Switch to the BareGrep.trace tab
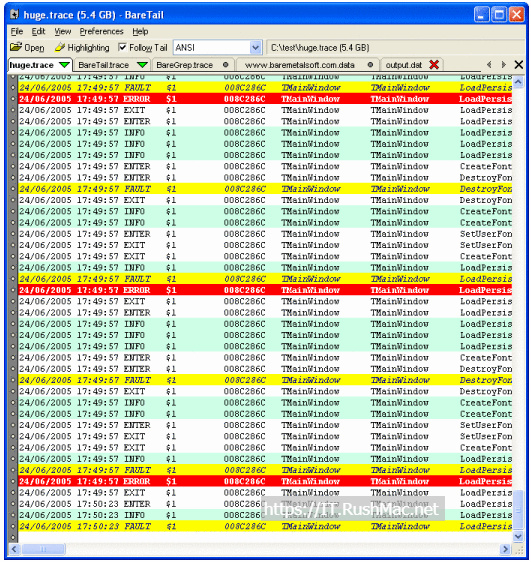The width and height of the screenshot is (531, 562). (192, 65)
